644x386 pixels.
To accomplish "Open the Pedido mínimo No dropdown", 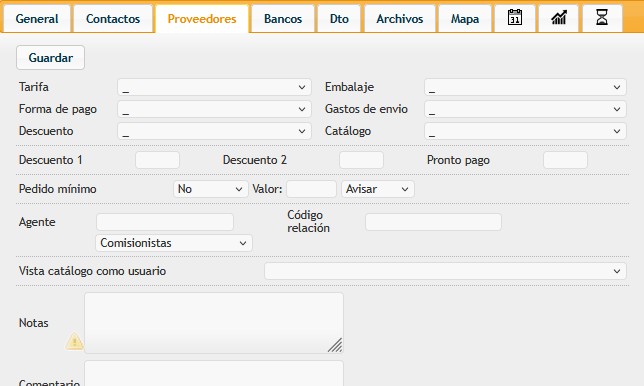I will point(211,189).
